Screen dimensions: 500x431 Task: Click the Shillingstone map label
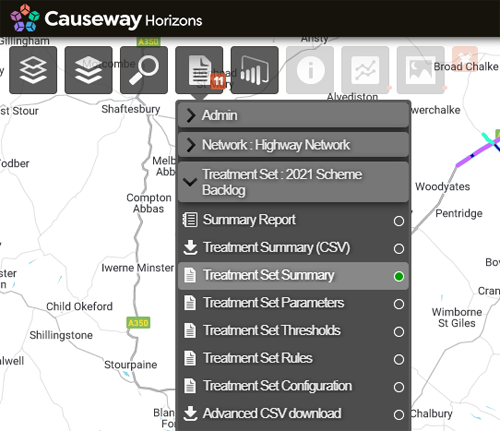[x=61, y=335]
